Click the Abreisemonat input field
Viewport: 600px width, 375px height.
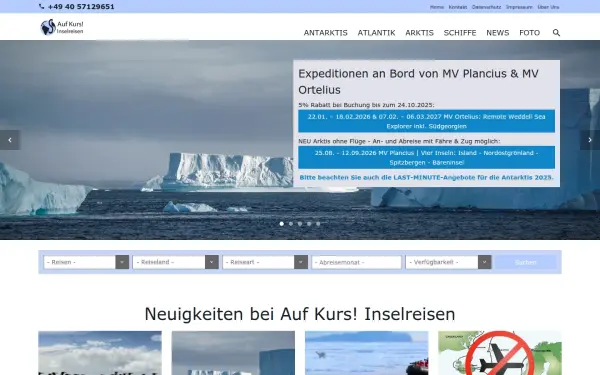[357, 262]
